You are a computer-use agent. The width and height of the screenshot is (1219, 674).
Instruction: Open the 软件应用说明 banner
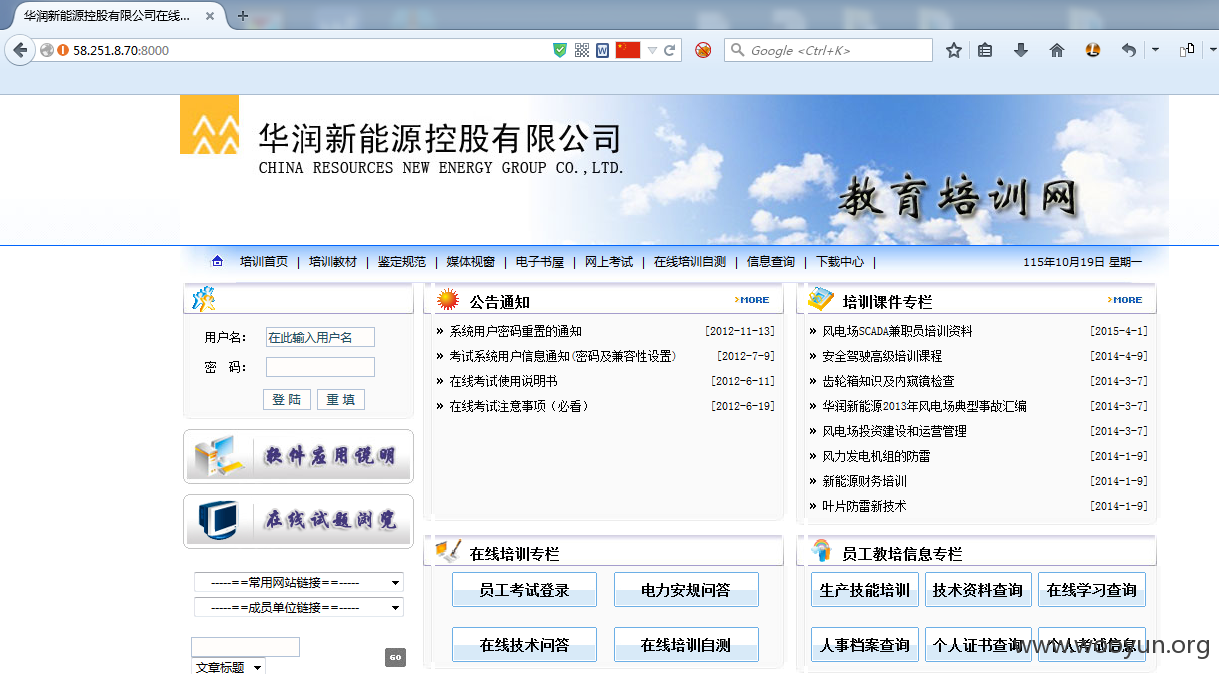pos(298,456)
